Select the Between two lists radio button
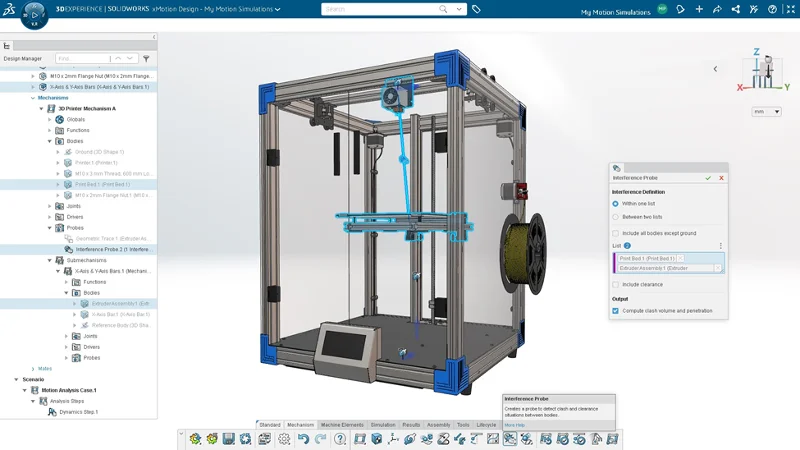800x450 pixels. [x=615, y=216]
